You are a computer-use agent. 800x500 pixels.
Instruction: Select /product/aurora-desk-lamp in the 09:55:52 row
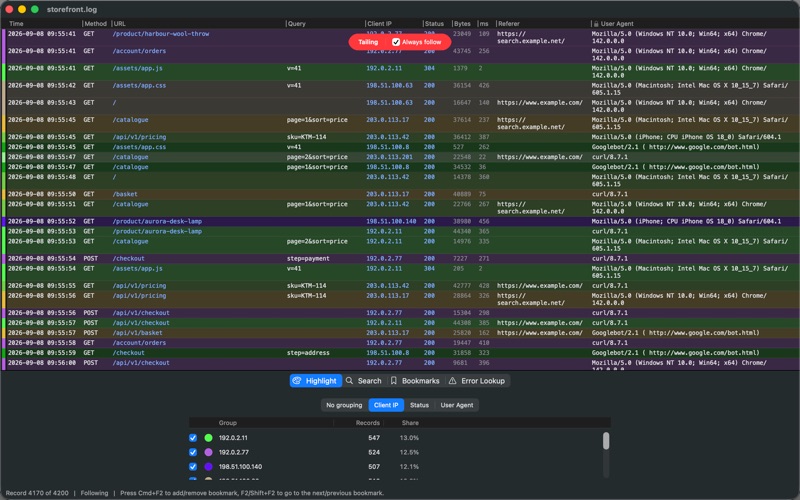coord(157,221)
